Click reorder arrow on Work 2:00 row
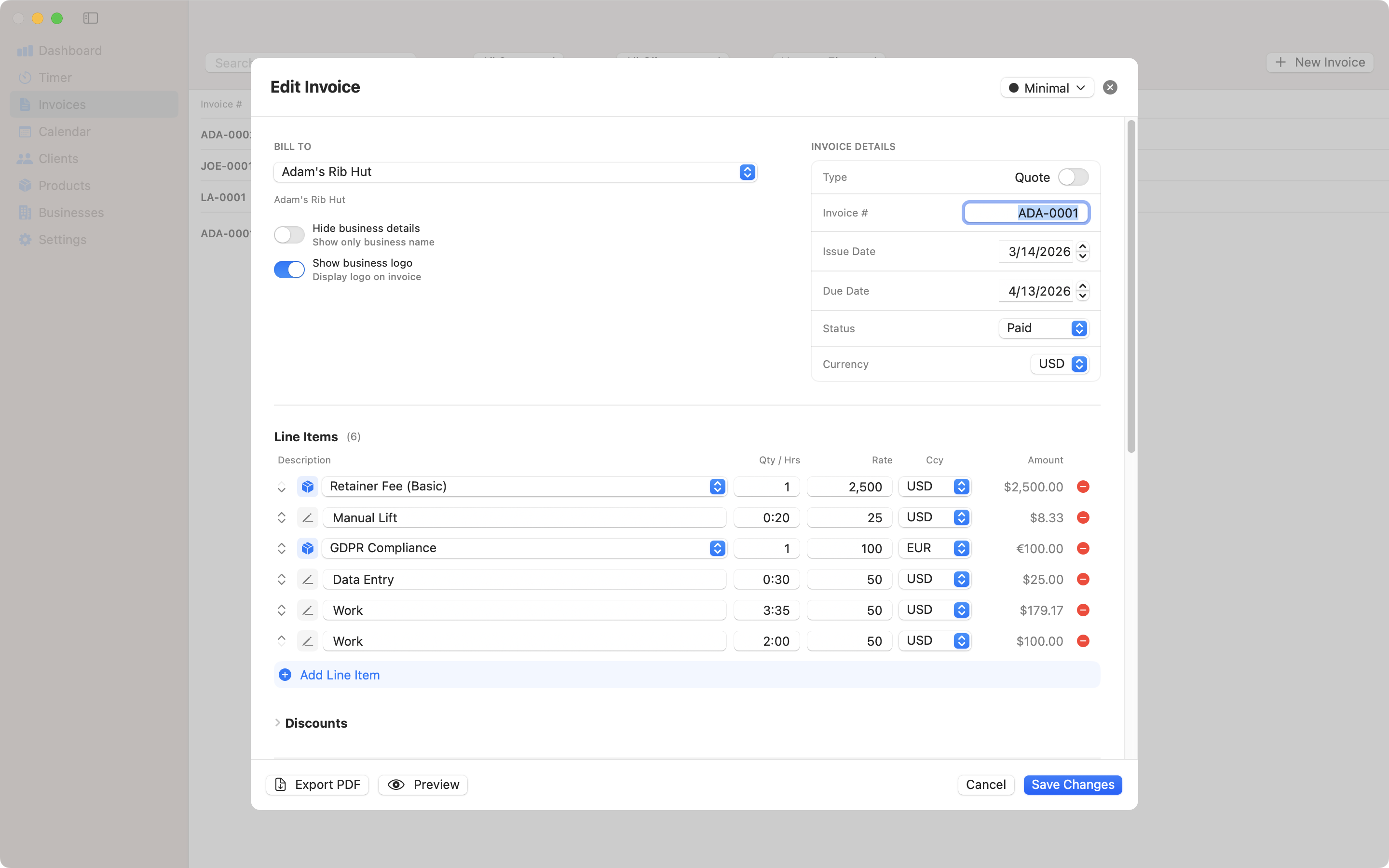Image resolution: width=1389 pixels, height=868 pixels. coord(281,640)
